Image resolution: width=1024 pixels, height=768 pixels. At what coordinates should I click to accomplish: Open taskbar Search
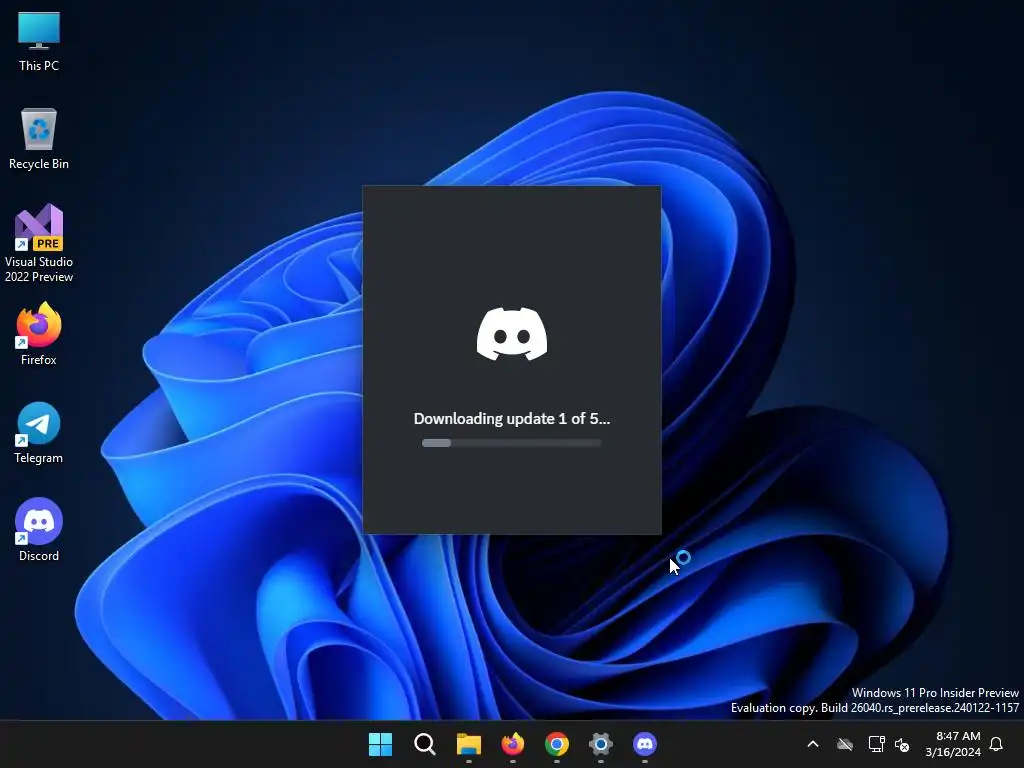(x=424, y=744)
